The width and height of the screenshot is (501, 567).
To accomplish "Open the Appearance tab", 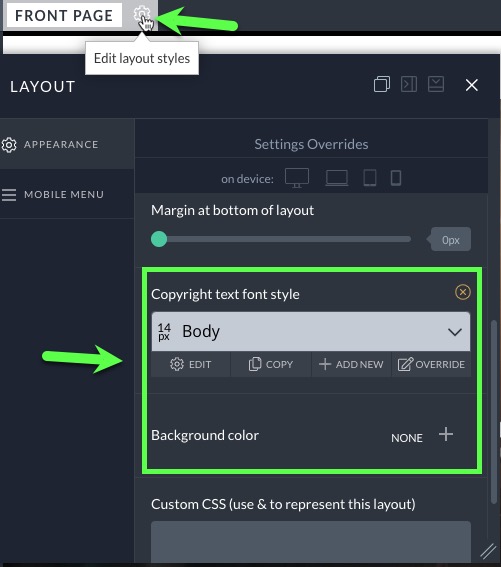I will (67, 144).
